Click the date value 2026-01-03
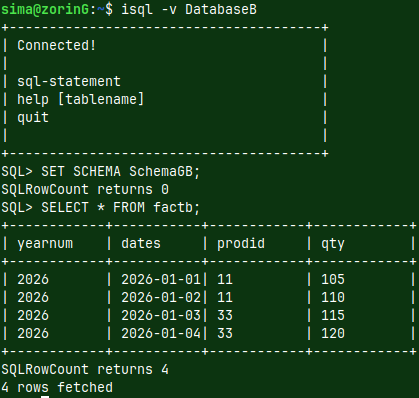 161,315
